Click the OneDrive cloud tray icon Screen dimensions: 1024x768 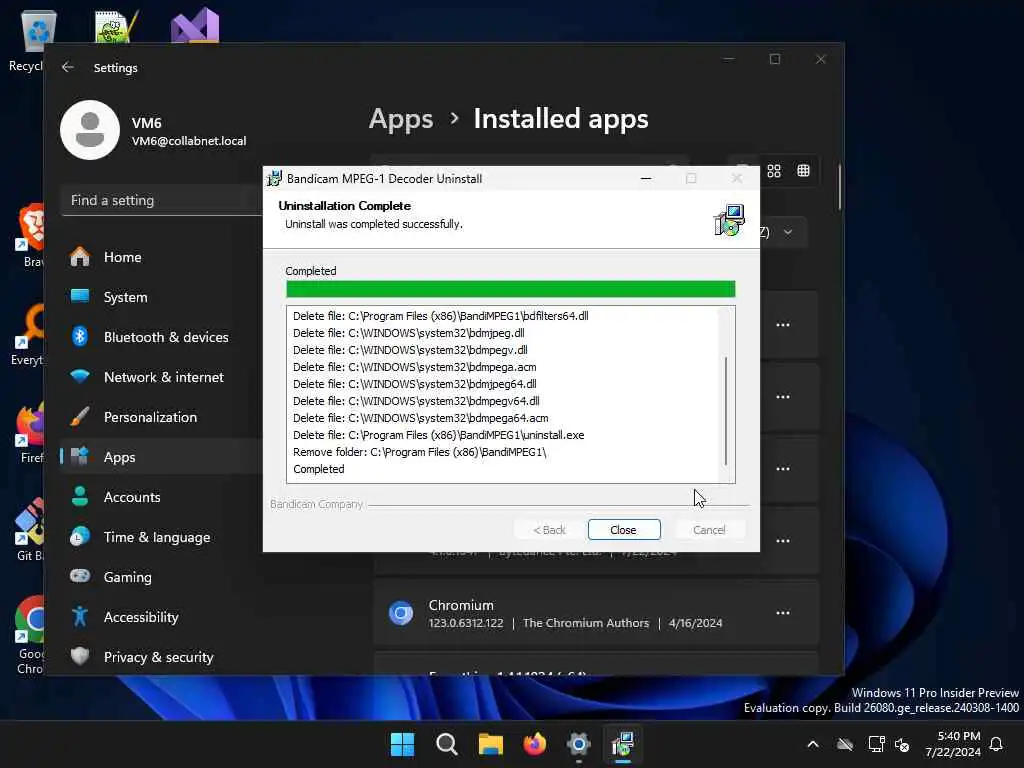coord(845,744)
